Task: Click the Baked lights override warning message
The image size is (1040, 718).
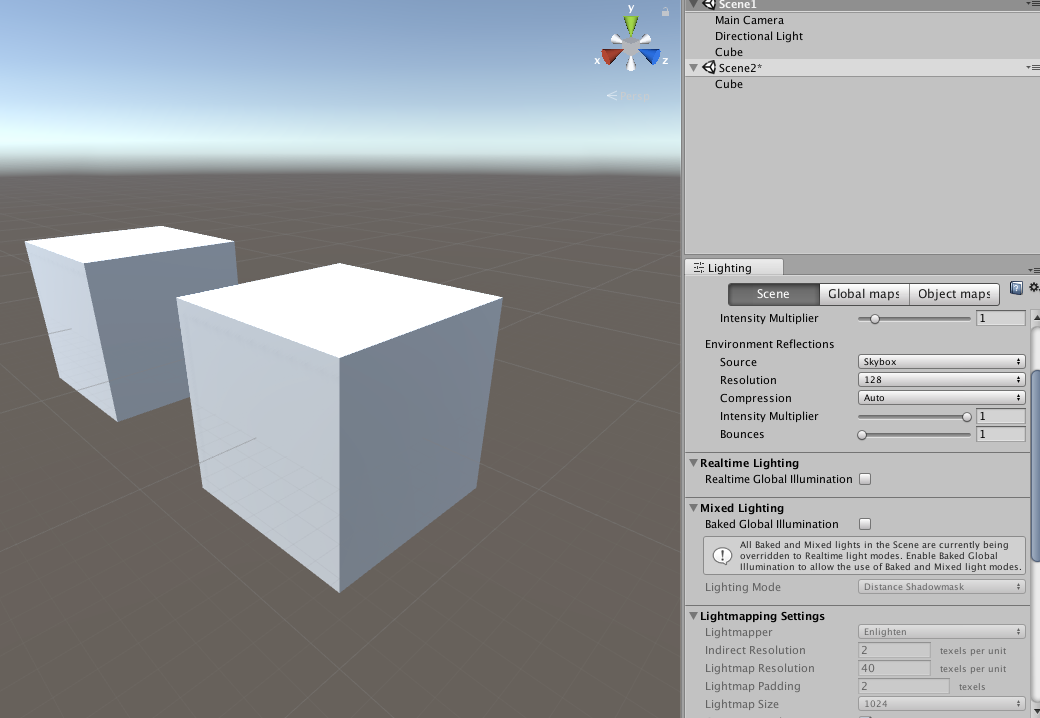Action: (x=864, y=556)
